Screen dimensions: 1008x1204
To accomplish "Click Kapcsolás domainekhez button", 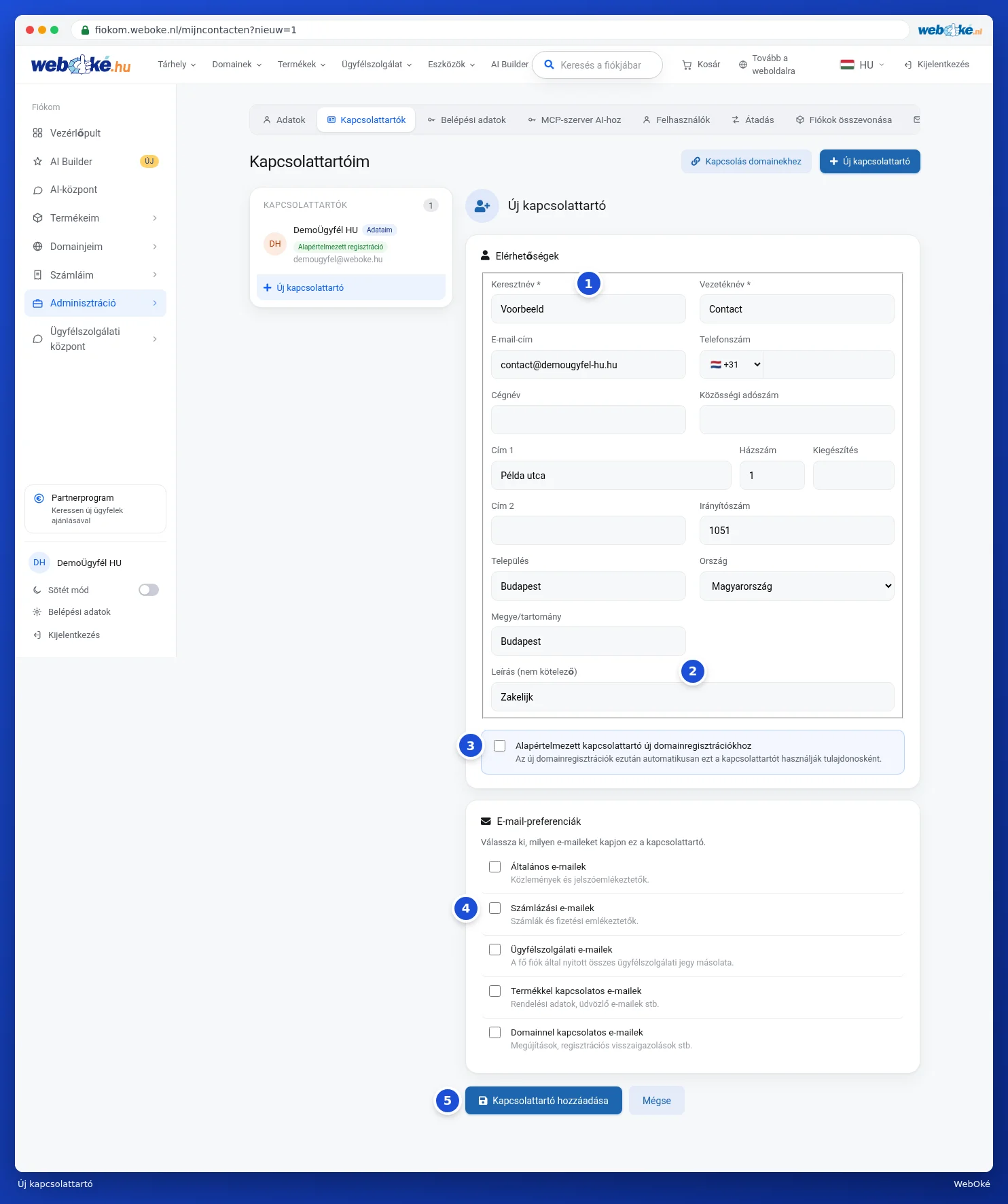I will pyautogui.click(x=746, y=162).
